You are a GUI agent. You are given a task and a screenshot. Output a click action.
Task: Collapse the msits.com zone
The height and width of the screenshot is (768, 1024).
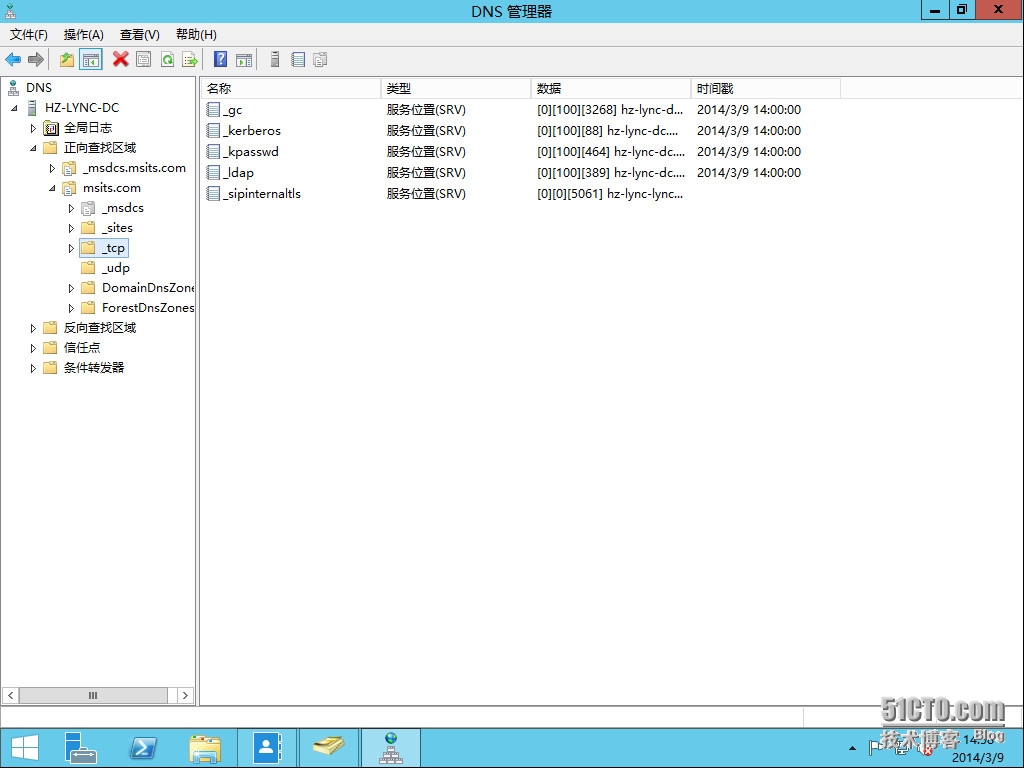[52, 188]
